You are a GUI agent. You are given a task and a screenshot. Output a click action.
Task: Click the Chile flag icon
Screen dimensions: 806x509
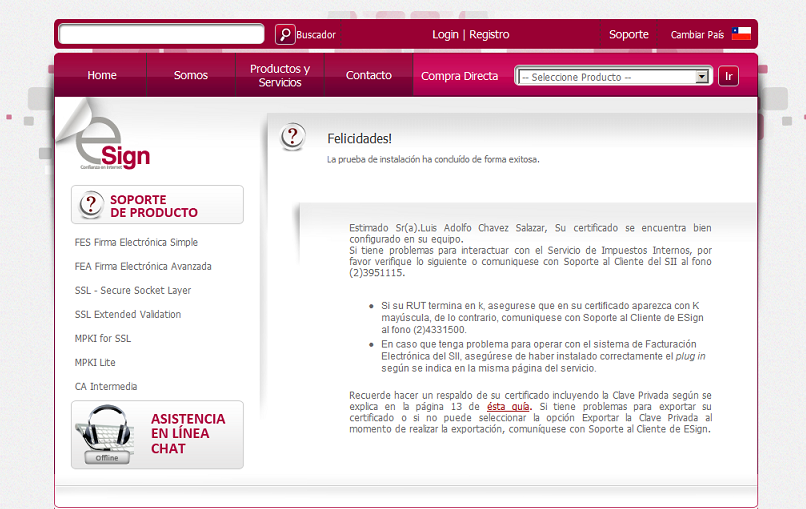pyautogui.click(x=741, y=34)
